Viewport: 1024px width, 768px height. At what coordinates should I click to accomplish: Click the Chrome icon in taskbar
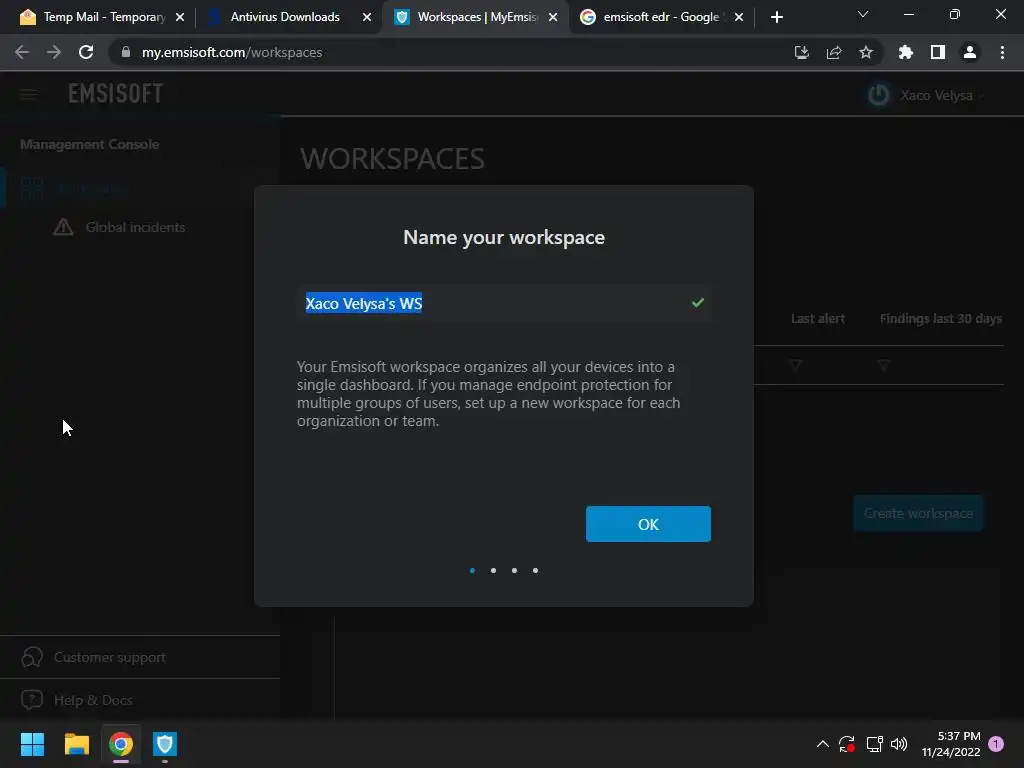pyautogui.click(x=121, y=744)
